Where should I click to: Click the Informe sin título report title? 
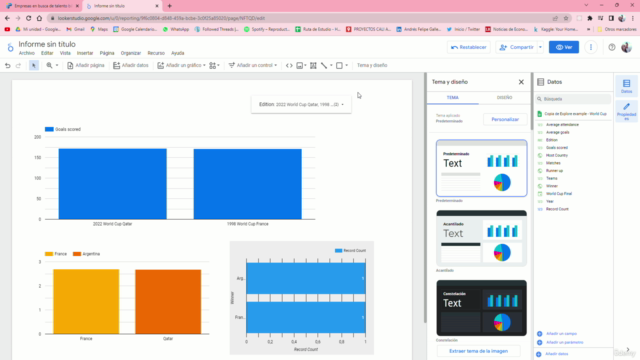point(47,44)
